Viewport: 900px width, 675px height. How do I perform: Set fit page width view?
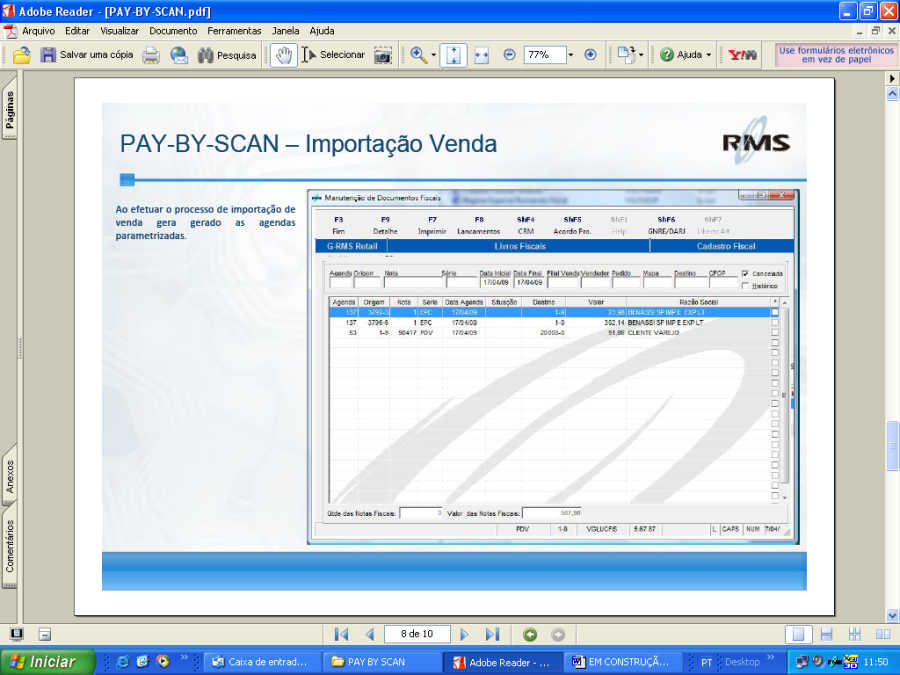pyautogui.click(x=482, y=55)
